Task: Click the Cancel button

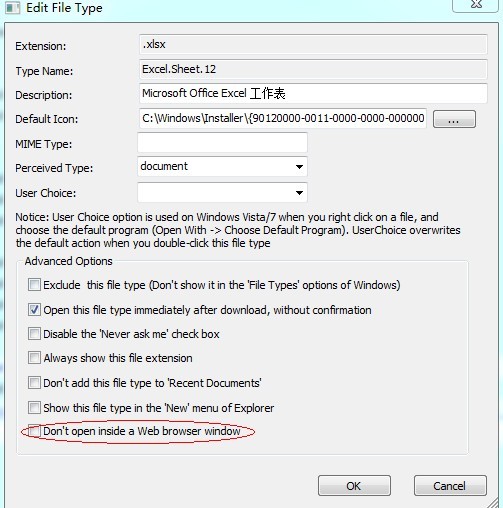Action: point(450,486)
